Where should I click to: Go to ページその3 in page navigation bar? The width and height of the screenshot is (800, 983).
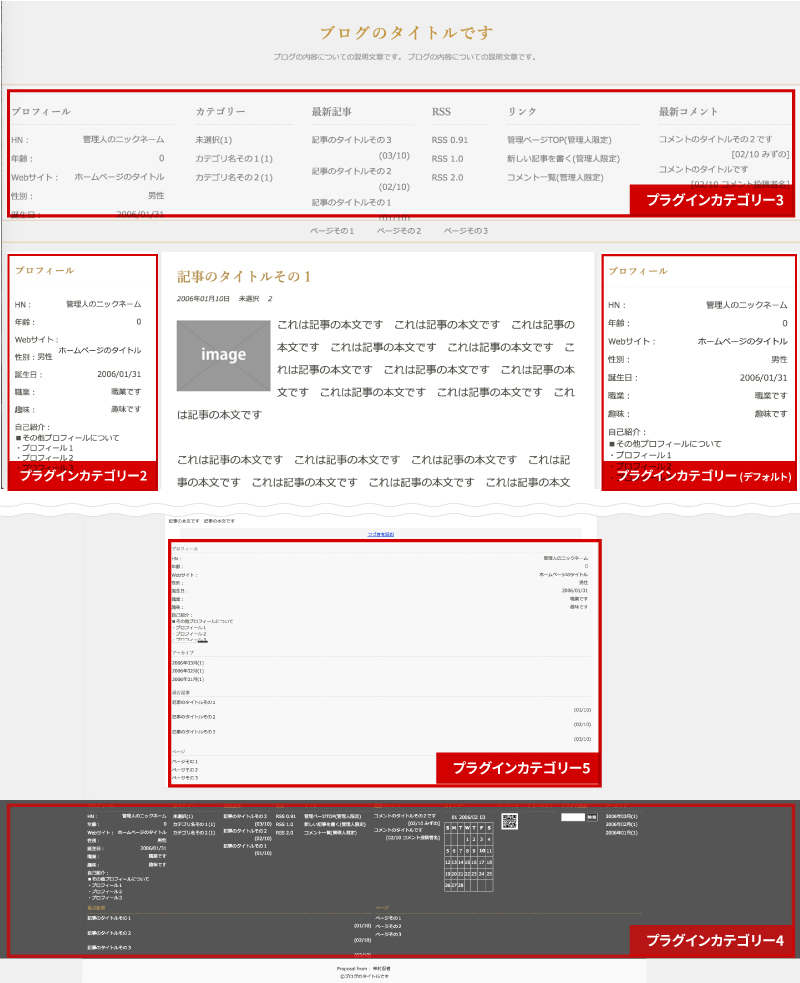(466, 231)
